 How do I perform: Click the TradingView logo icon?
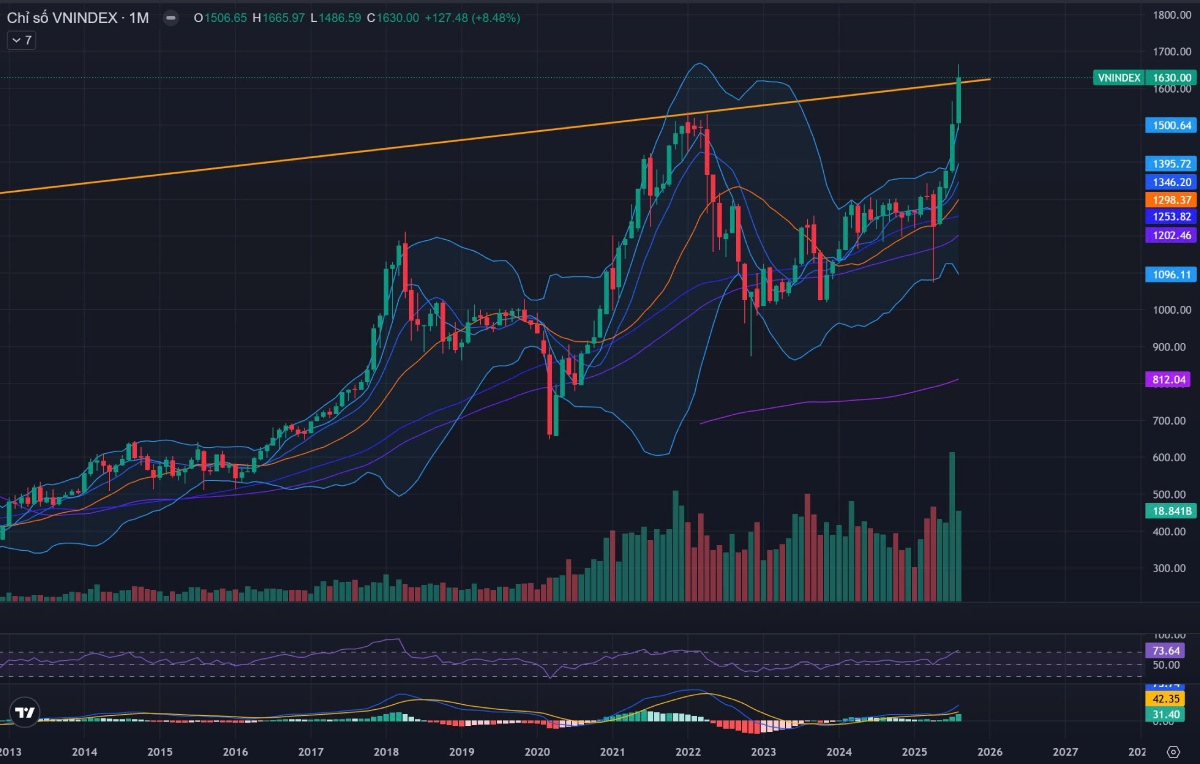[x=25, y=712]
